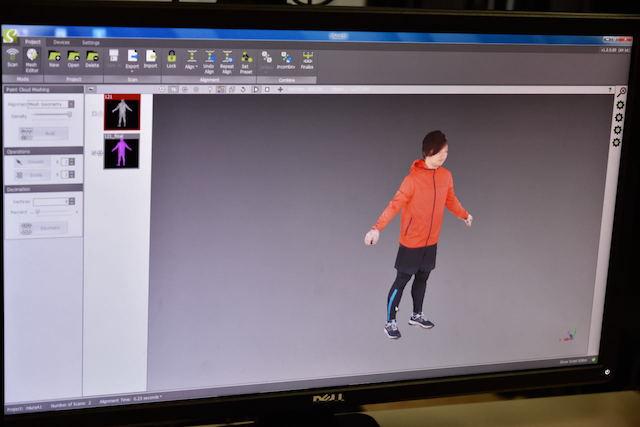
Task: Select the purple body scan thumbnail
Action: point(122,151)
